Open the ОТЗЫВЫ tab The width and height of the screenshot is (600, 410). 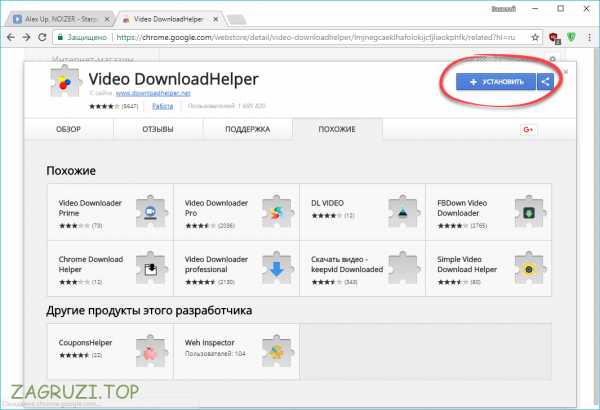(x=158, y=129)
